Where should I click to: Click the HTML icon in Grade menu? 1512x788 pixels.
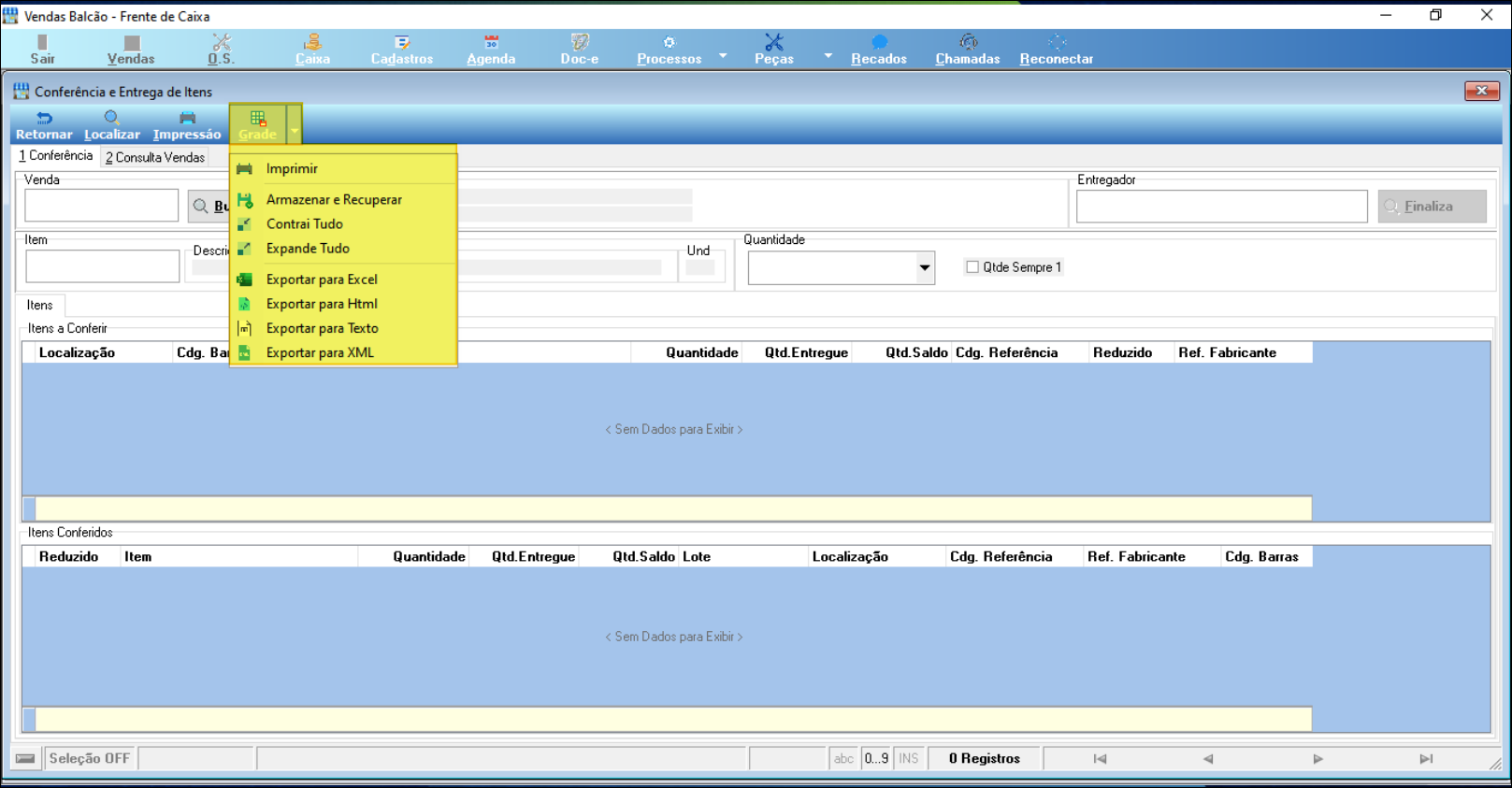coord(244,304)
